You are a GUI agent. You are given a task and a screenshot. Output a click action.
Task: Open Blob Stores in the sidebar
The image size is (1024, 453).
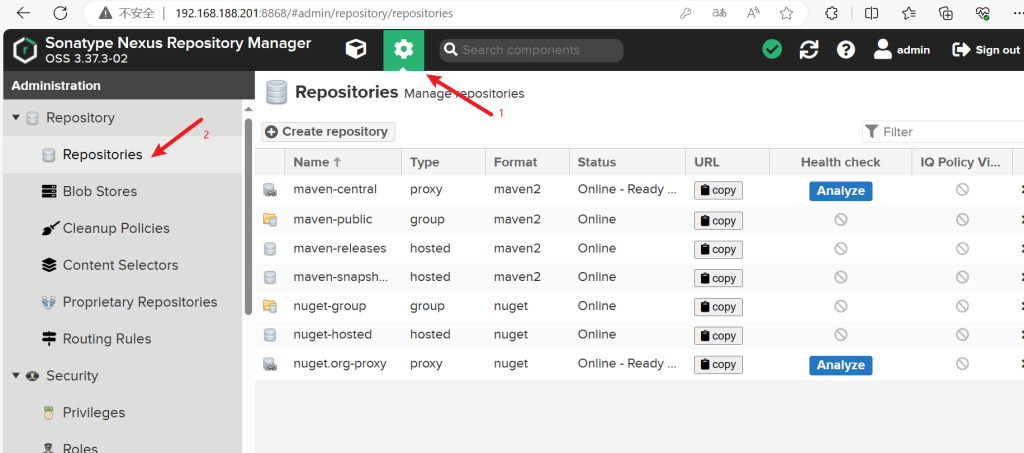pos(99,191)
